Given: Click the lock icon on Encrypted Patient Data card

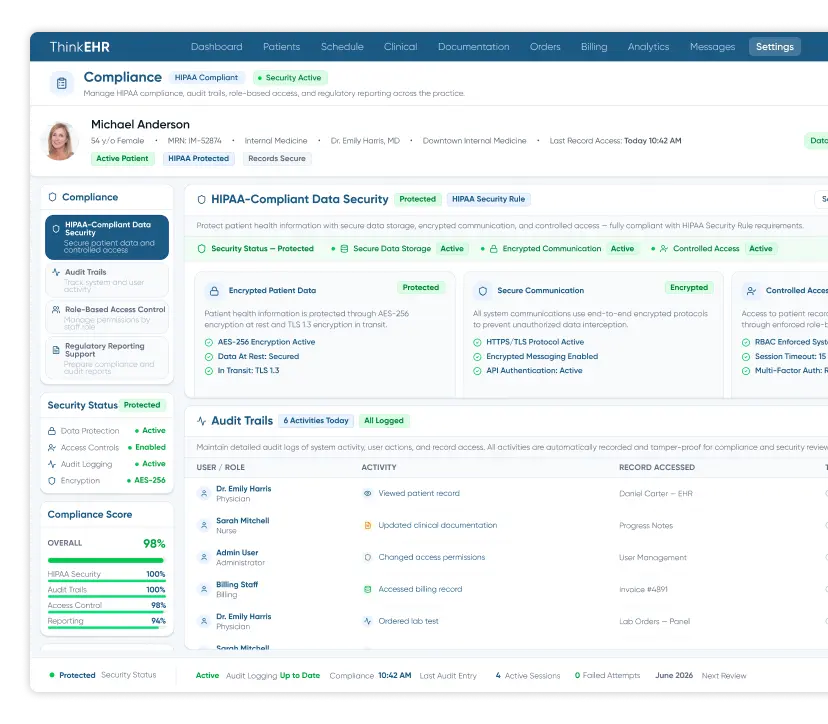Looking at the screenshot, I should [x=214, y=291].
